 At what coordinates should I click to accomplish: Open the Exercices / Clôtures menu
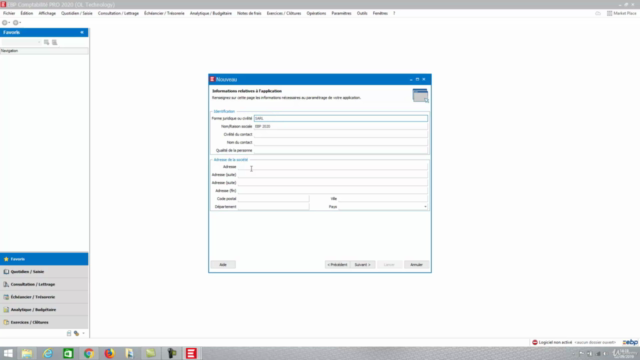coord(284,13)
